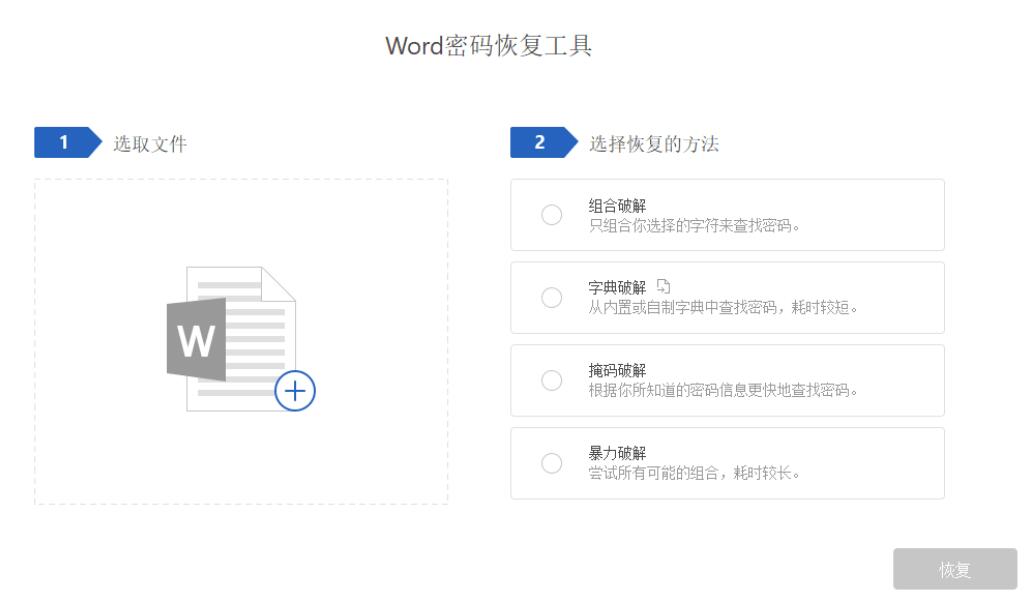
Task: Click the 暴力破解 option title
Action: pyautogui.click(x=617, y=453)
